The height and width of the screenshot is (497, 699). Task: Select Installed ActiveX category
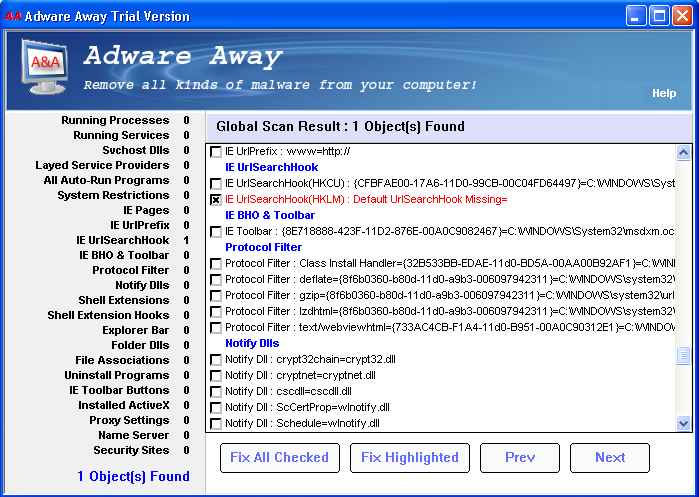pos(123,405)
